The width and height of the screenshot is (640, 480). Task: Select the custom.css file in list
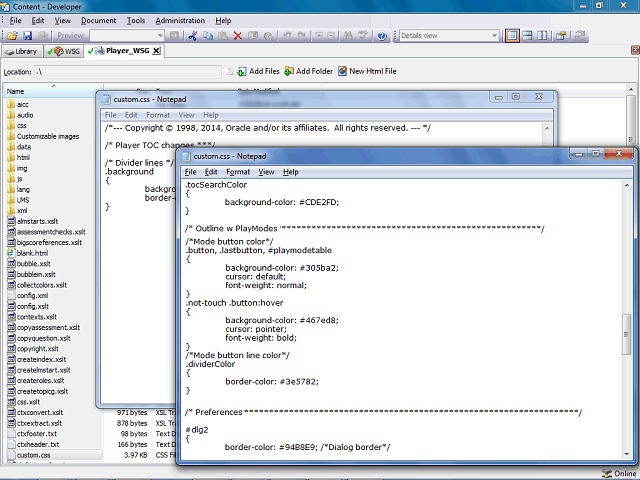coord(29,455)
